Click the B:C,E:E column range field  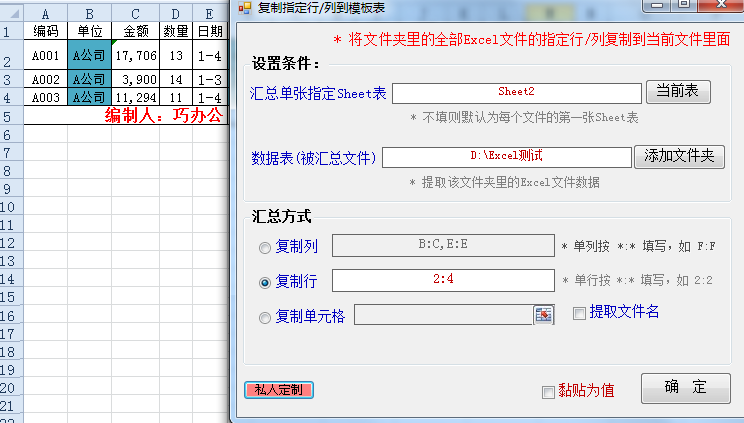coord(443,245)
